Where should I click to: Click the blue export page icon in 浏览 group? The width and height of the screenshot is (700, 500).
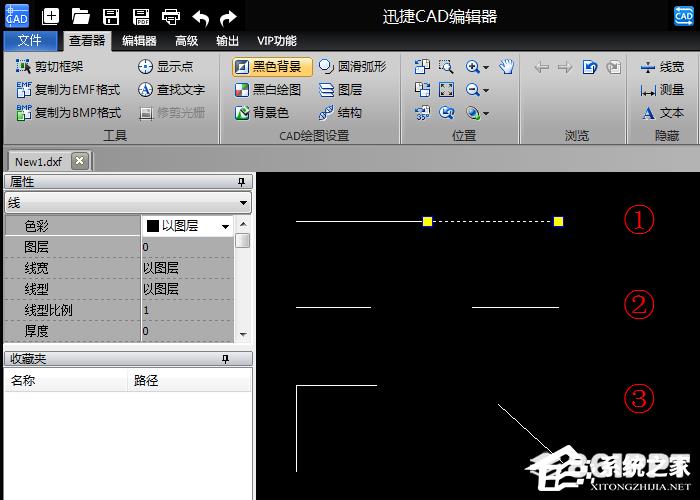[x=590, y=67]
